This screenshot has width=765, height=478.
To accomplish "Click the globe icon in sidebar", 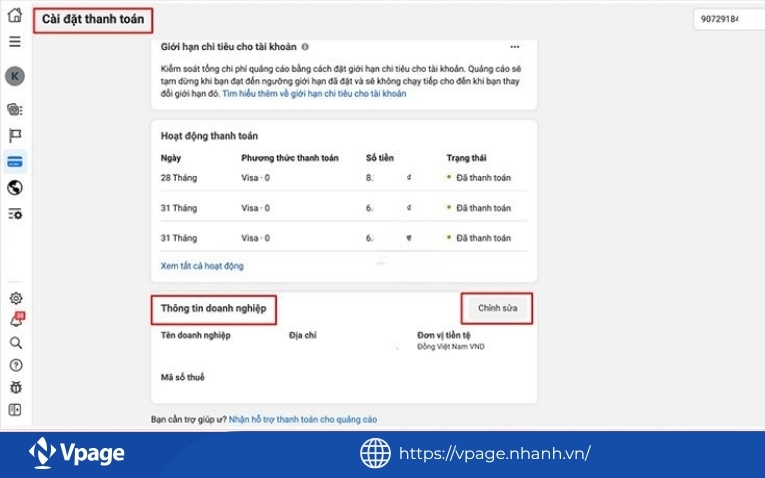I will click(x=14, y=187).
